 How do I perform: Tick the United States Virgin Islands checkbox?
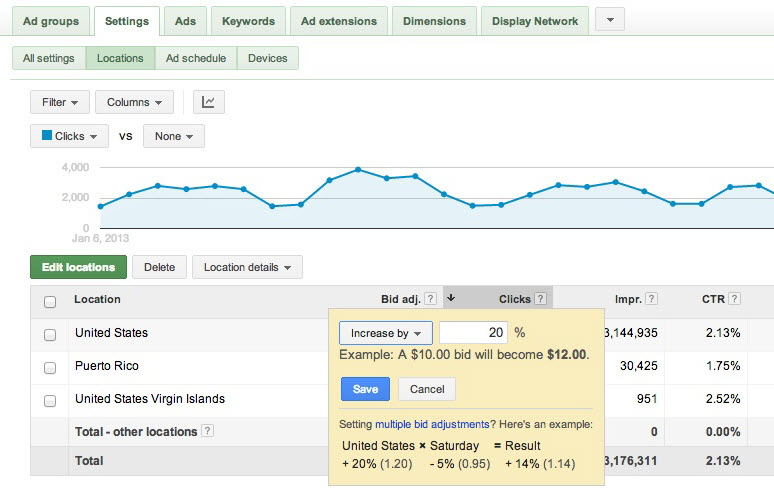pyautogui.click(x=50, y=400)
